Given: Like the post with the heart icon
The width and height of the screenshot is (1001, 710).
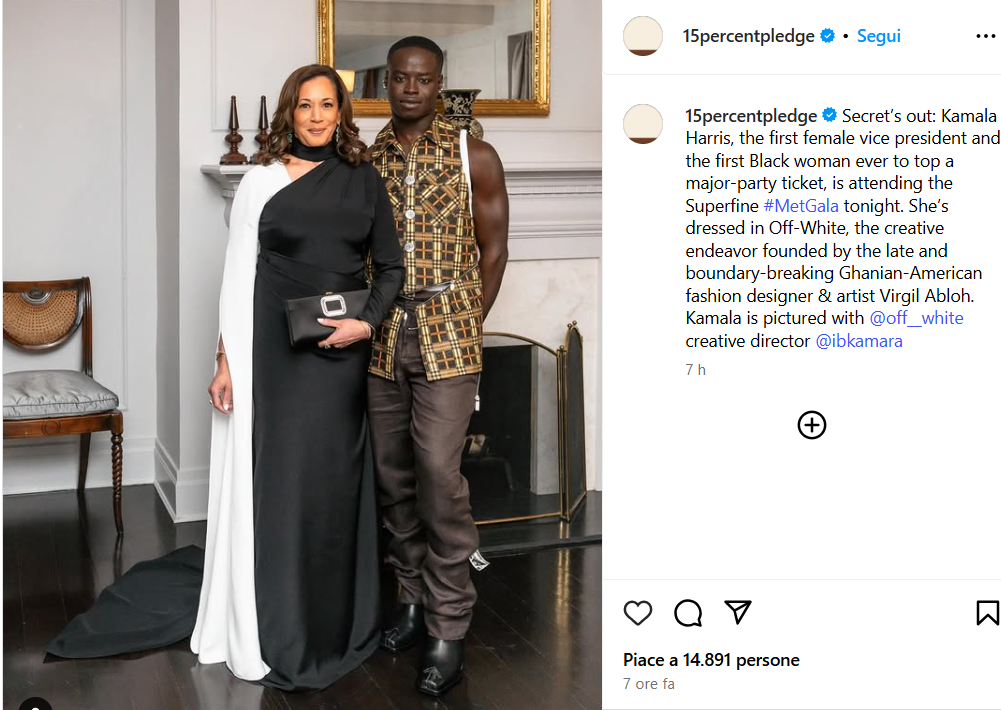Looking at the screenshot, I should point(638,613).
